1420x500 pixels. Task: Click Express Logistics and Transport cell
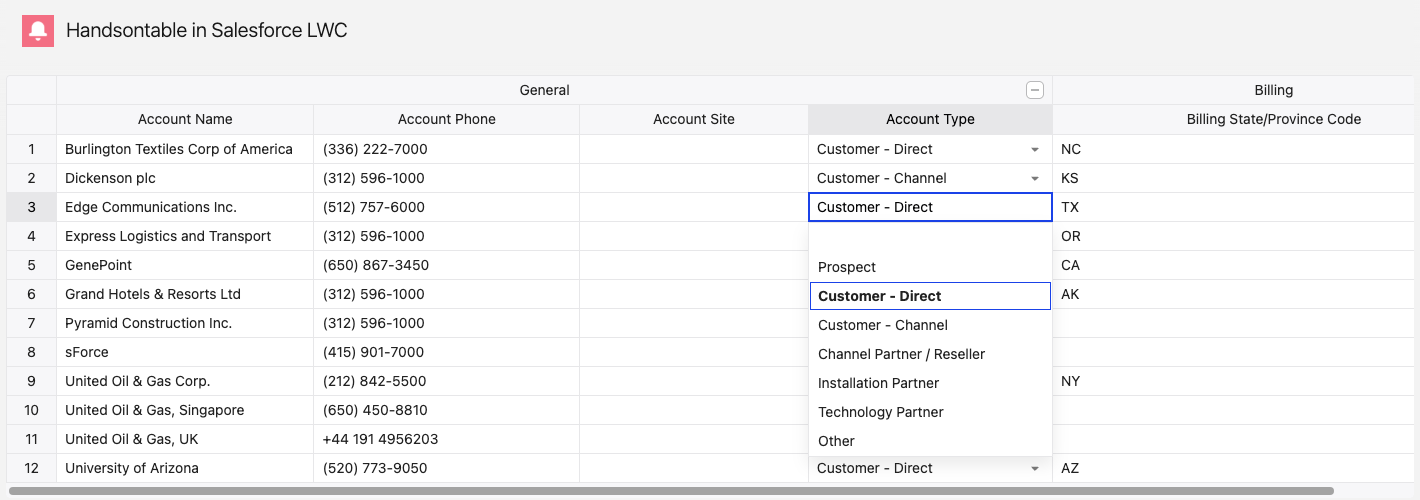(185, 236)
